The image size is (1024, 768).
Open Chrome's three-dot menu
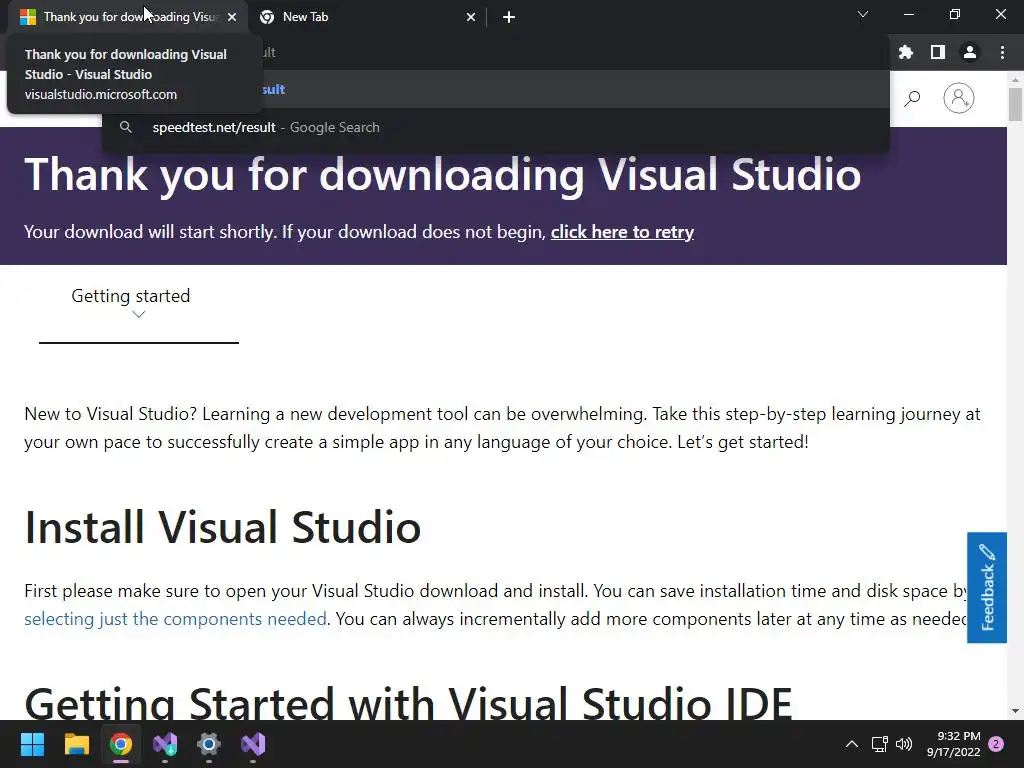point(1002,52)
